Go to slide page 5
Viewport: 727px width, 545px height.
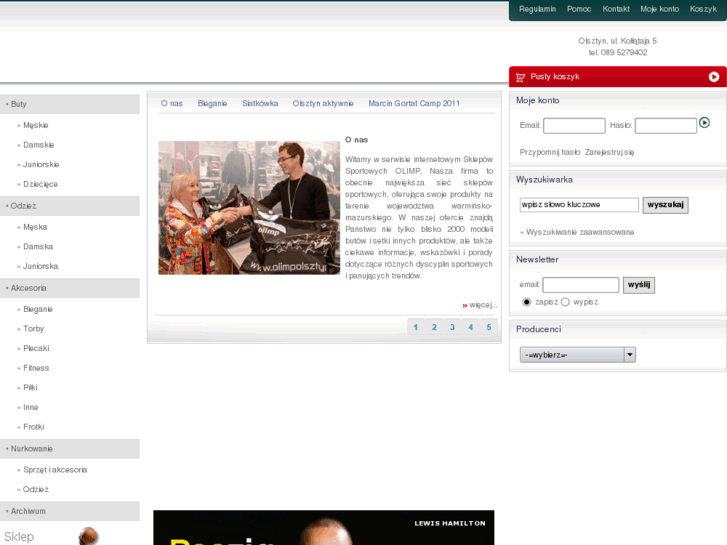coord(489,327)
